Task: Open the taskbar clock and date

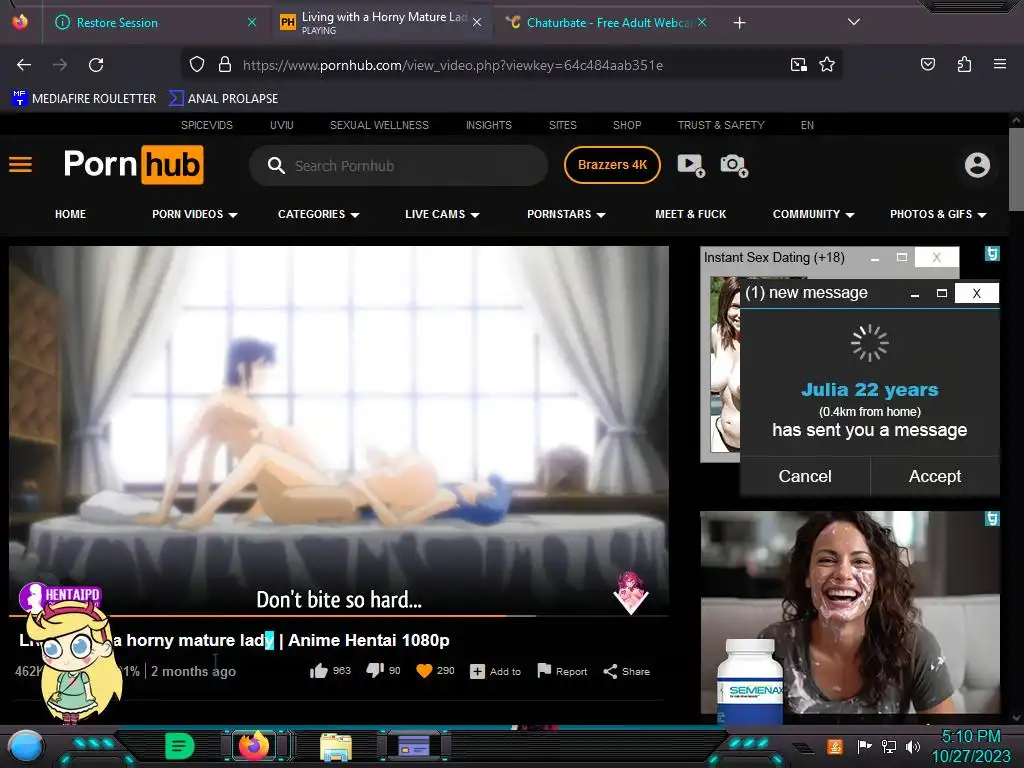Action: tap(970, 746)
